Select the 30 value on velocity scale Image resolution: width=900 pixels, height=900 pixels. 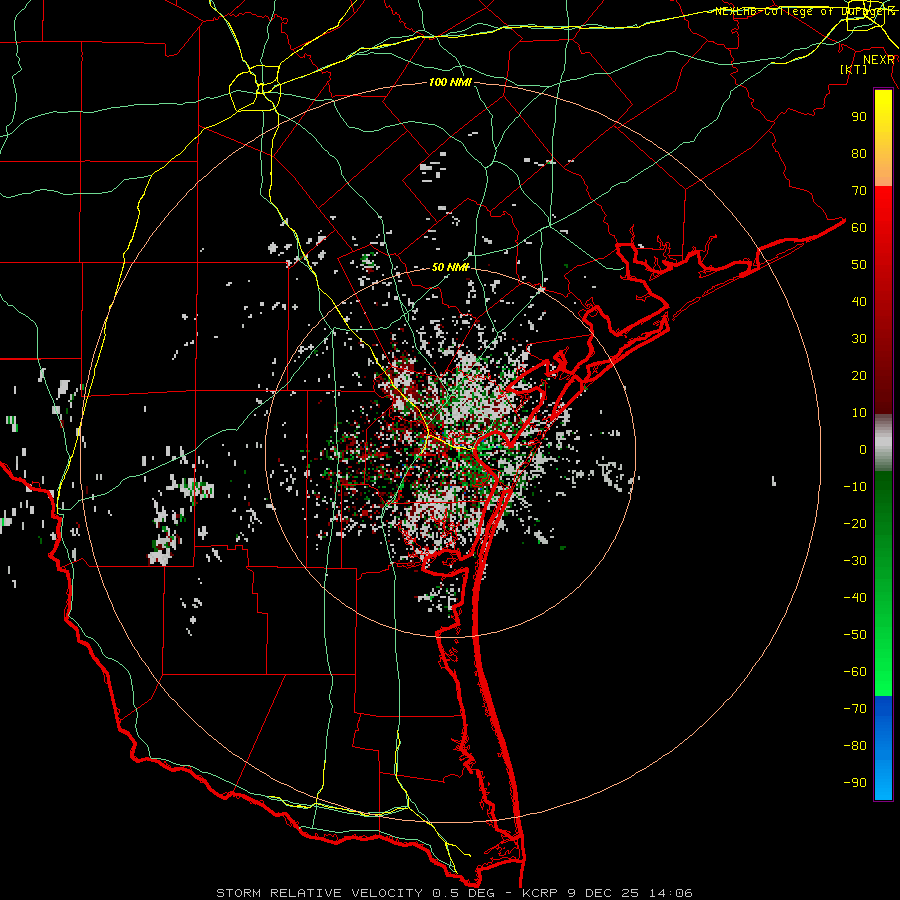pyautogui.click(x=859, y=339)
